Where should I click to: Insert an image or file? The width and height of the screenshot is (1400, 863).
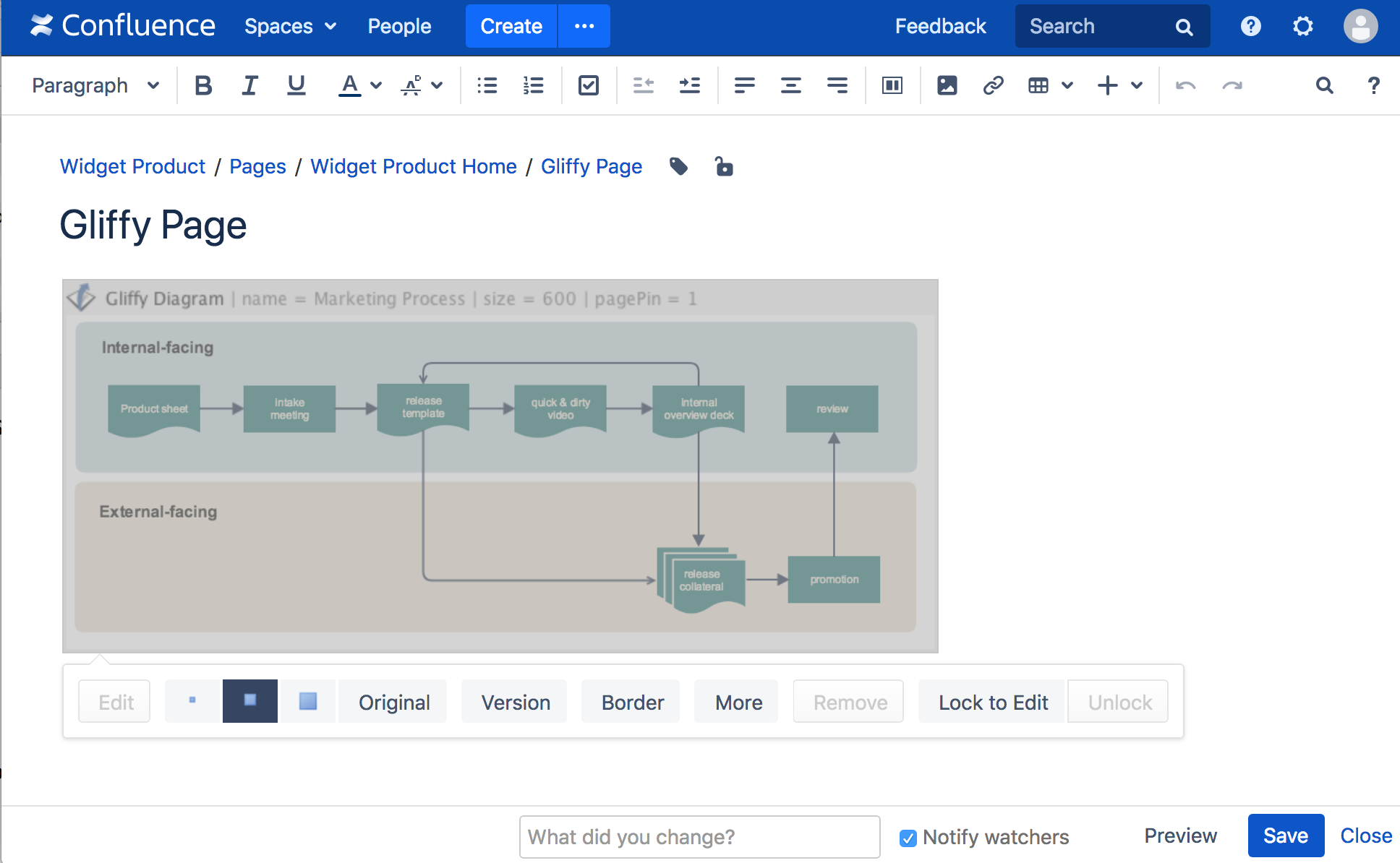tap(947, 85)
